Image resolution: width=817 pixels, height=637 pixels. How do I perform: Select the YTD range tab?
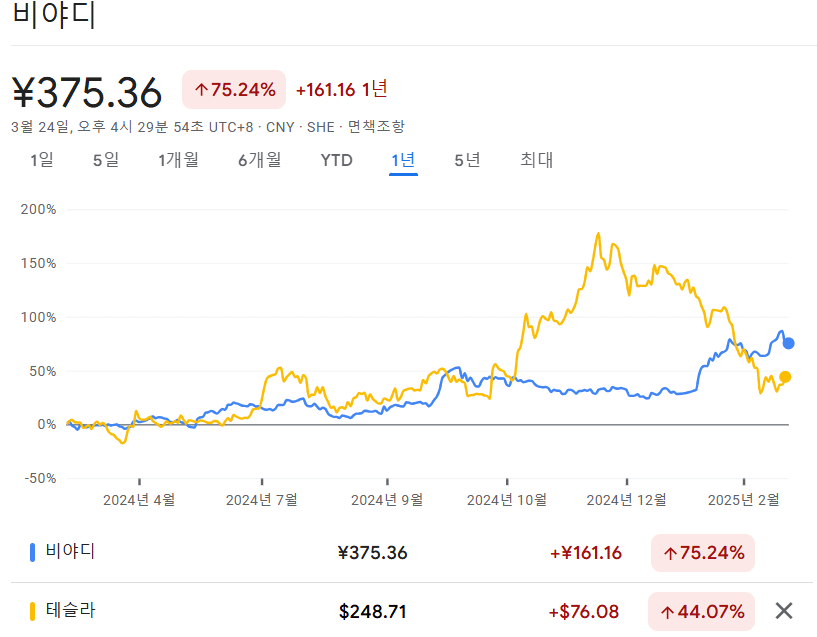[x=337, y=160]
